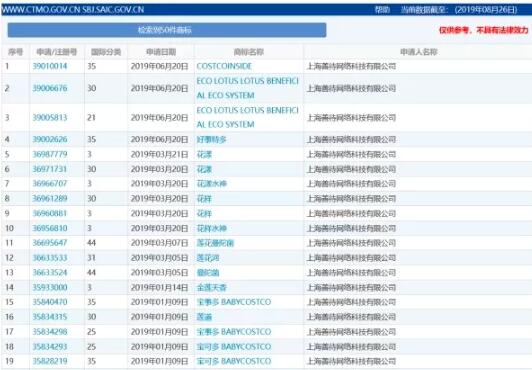Image resolution: width=532 pixels, height=370 pixels.
Task: Open trademark name for application 36966707
Action: pyautogui.click(x=212, y=183)
